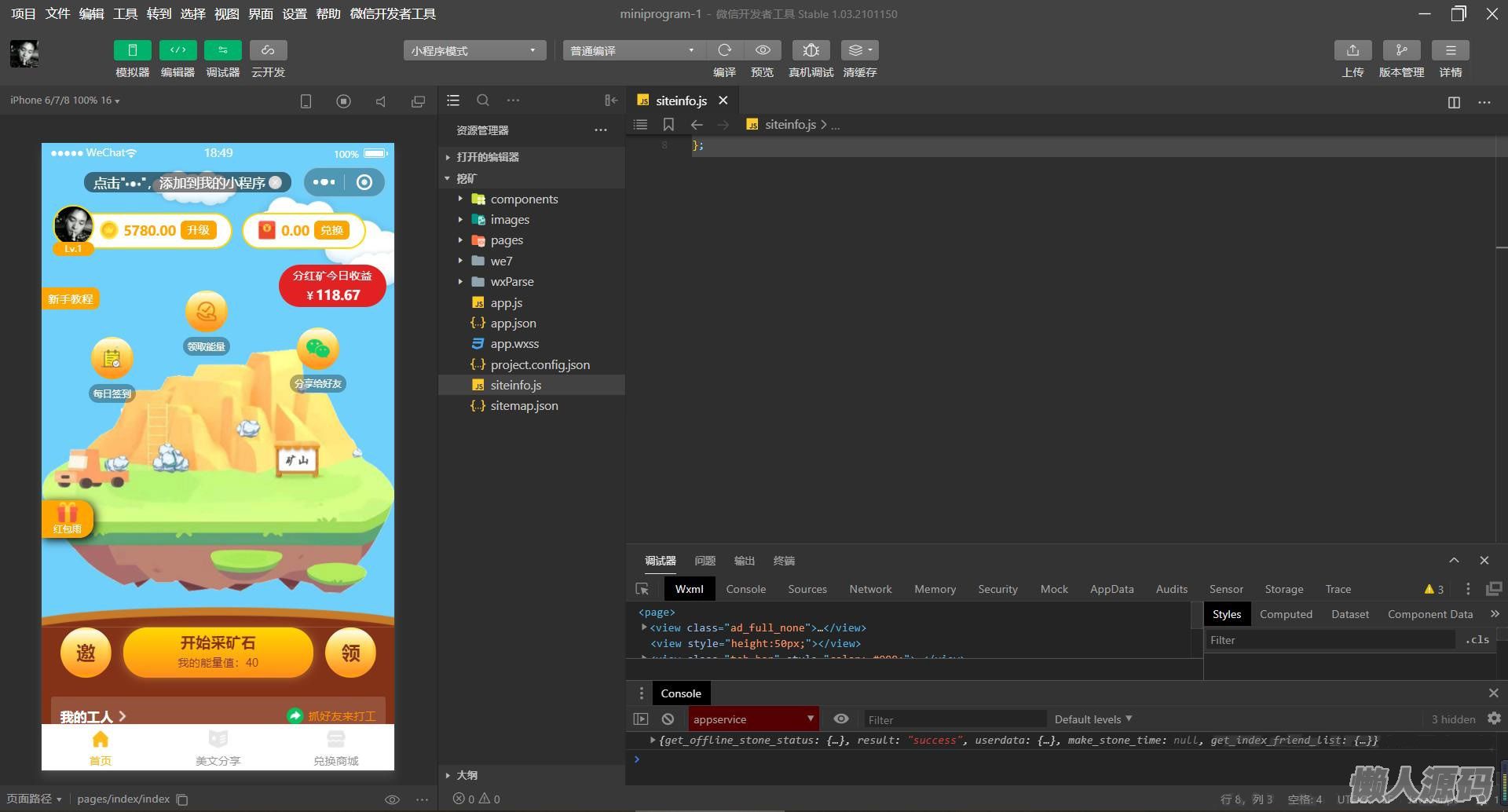The height and width of the screenshot is (812, 1508).
Task: Clear console with the block icon
Action: (x=668, y=719)
